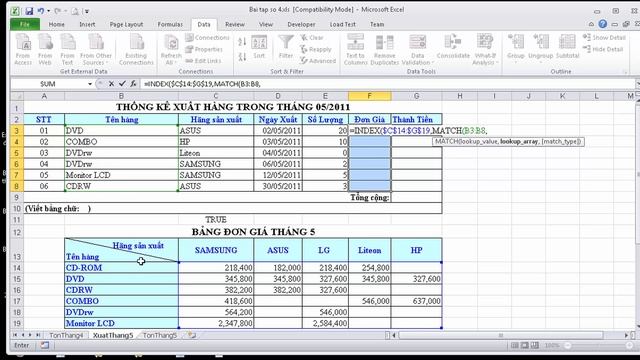
Task: Click Connections in the ribbon
Action: (207, 38)
